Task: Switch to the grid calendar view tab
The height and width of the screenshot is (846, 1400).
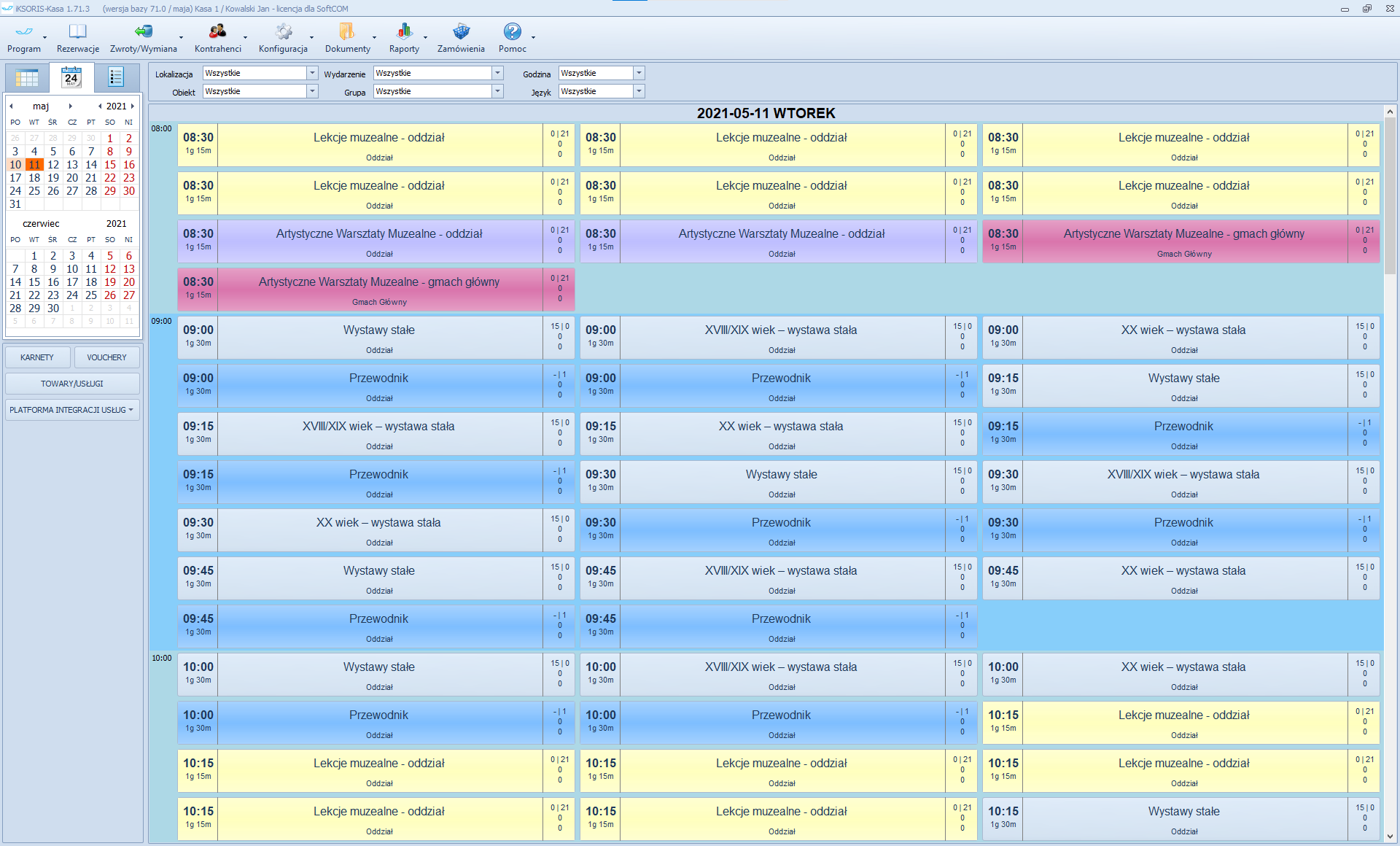Action: (27, 77)
